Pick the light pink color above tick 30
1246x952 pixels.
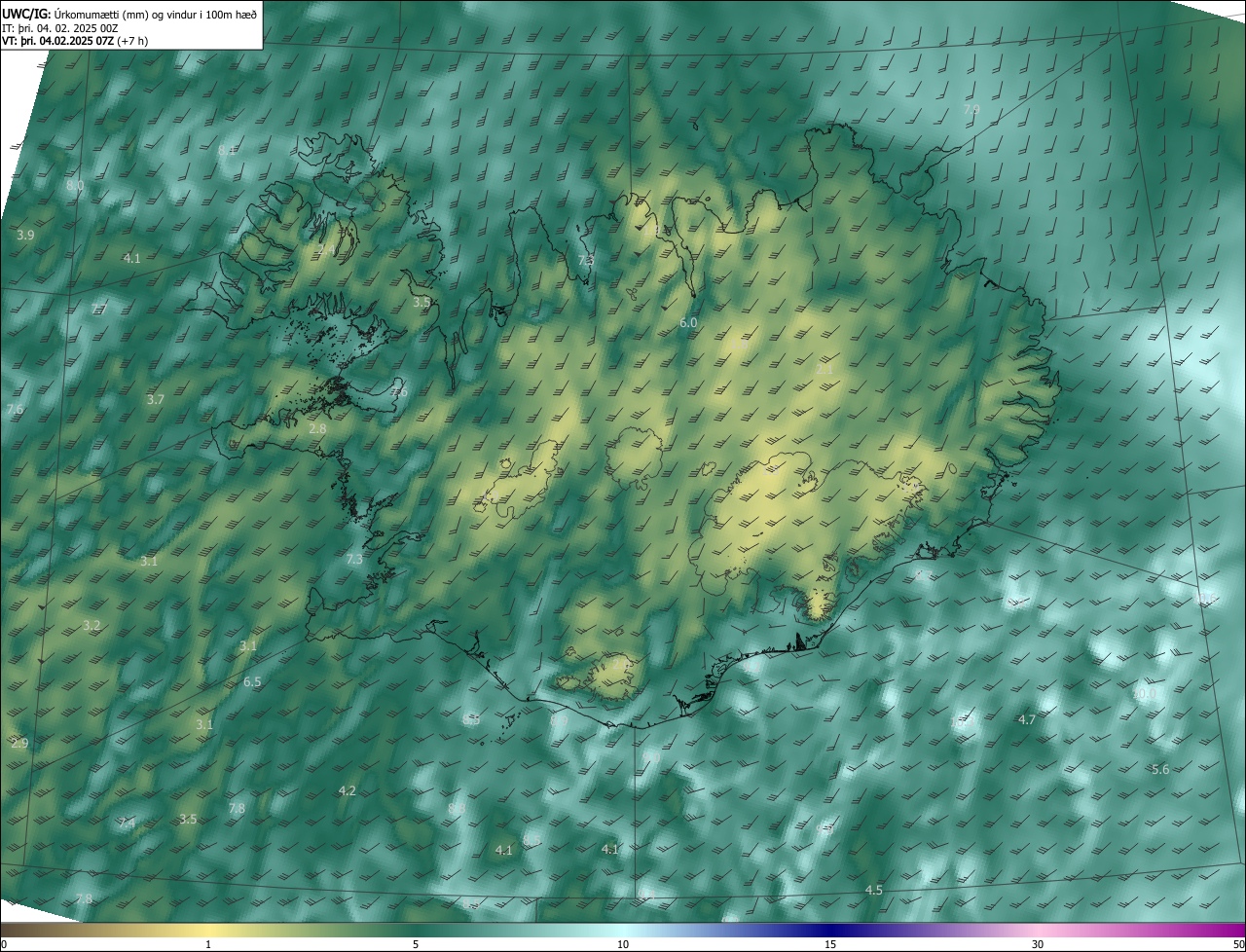click(x=1038, y=930)
